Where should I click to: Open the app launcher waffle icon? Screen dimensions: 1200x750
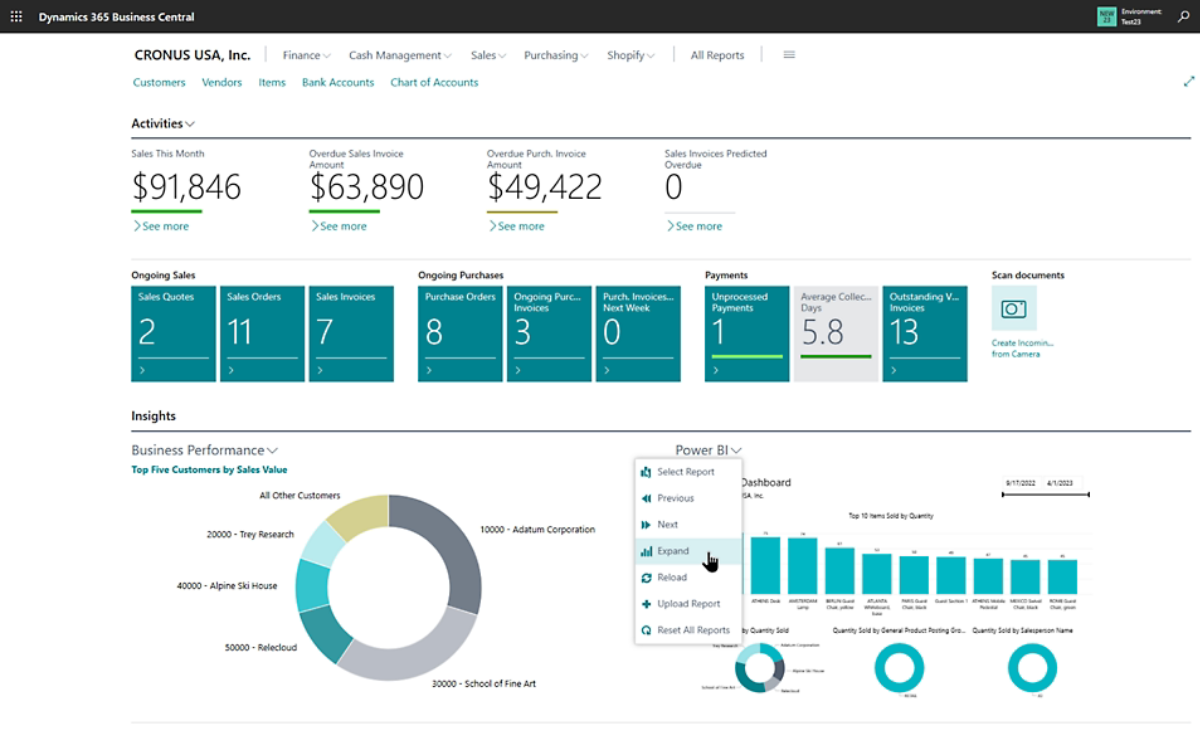pos(16,17)
